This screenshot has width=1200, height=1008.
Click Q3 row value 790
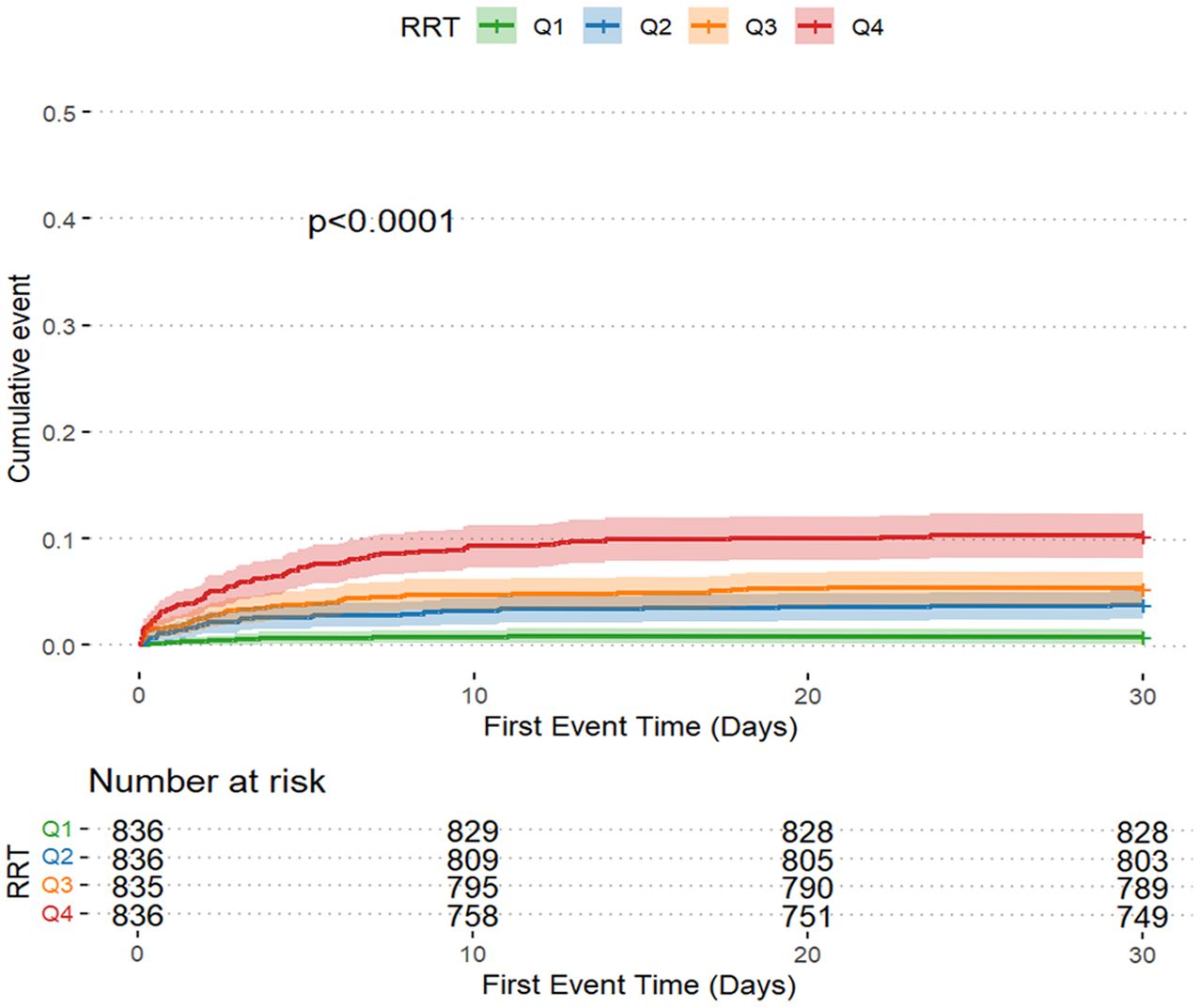pos(807,887)
